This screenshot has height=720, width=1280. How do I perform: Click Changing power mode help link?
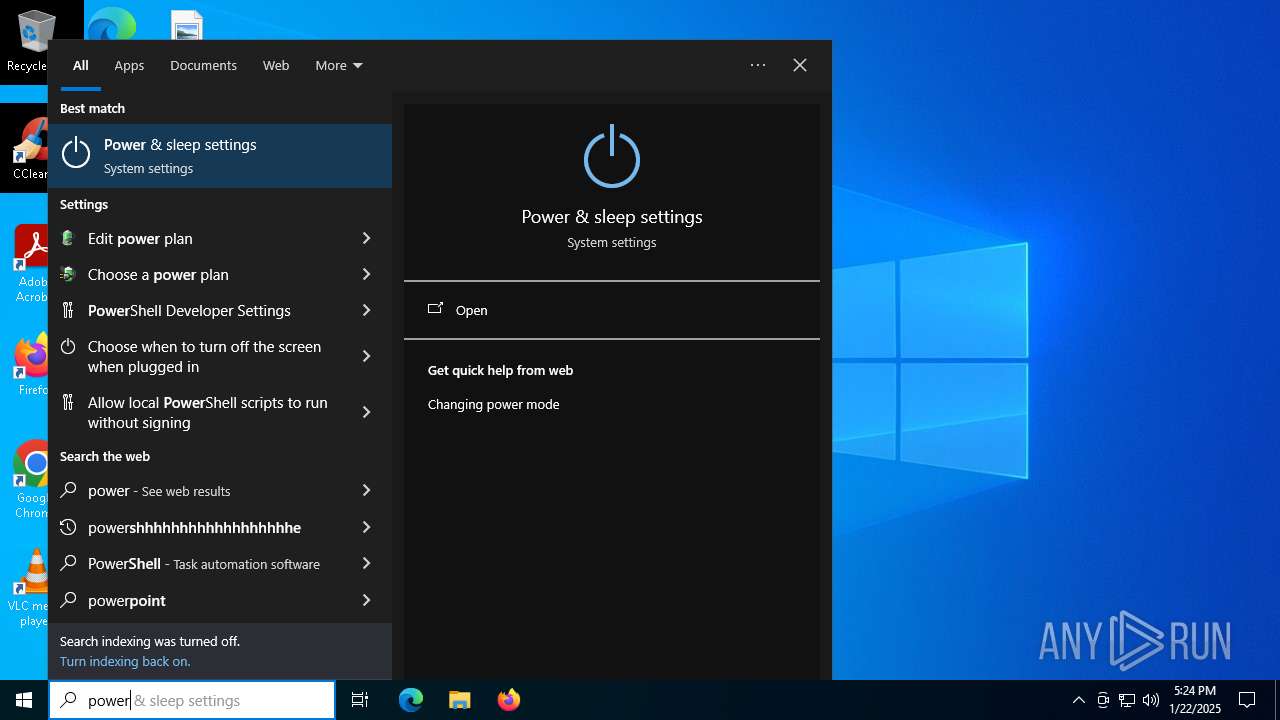pos(493,404)
